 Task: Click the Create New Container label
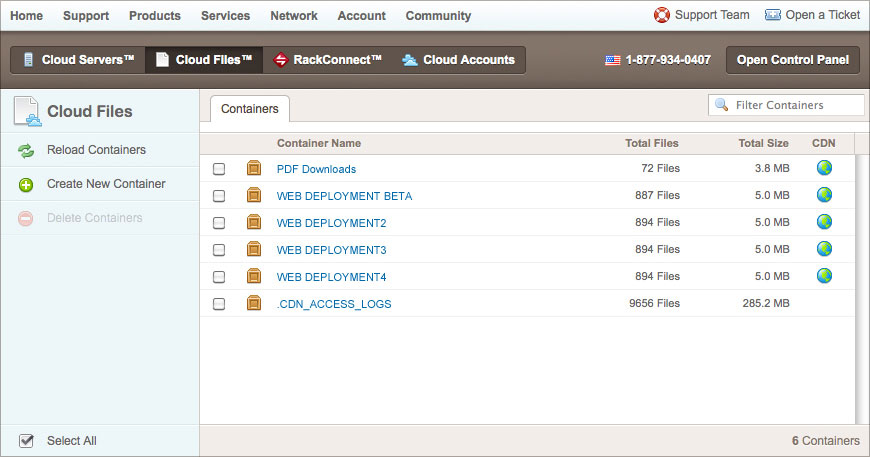pos(106,184)
